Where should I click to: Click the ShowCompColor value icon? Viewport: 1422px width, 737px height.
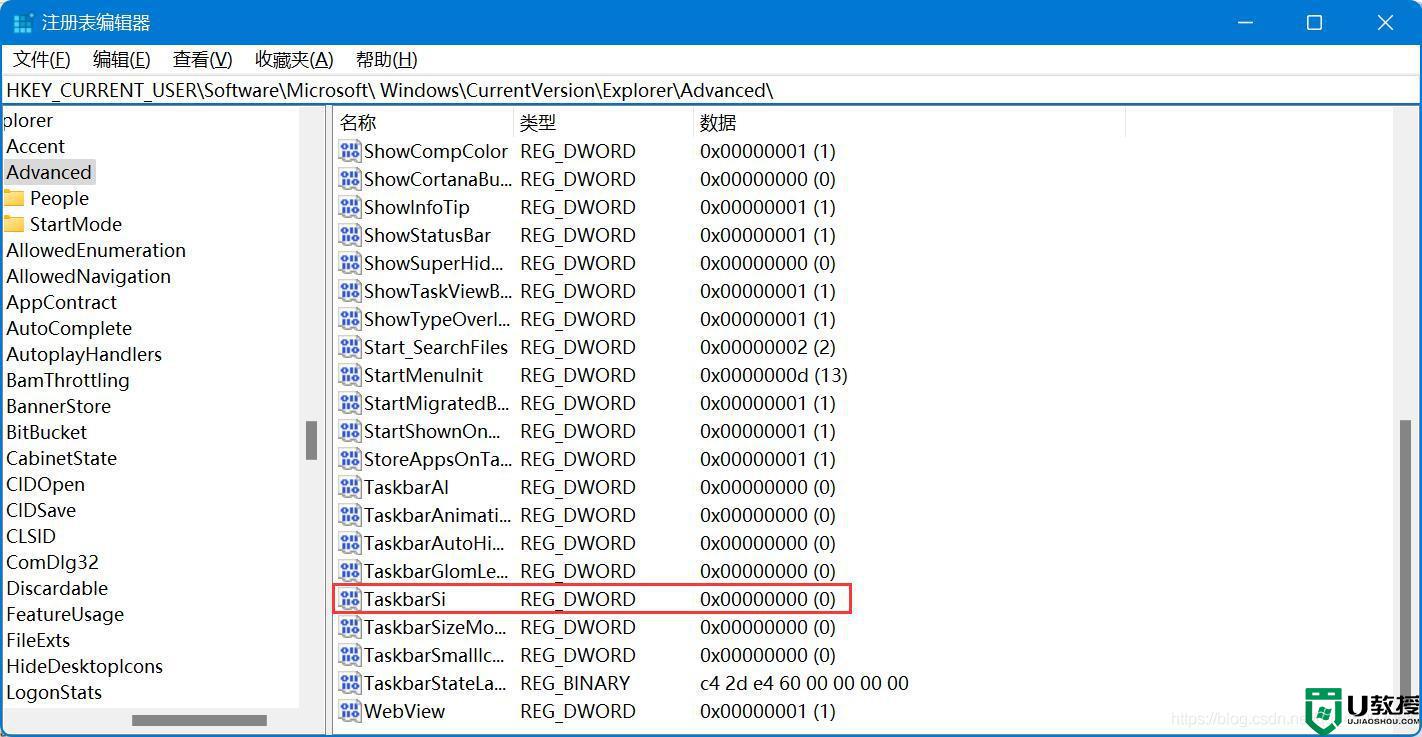pyautogui.click(x=349, y=151)
